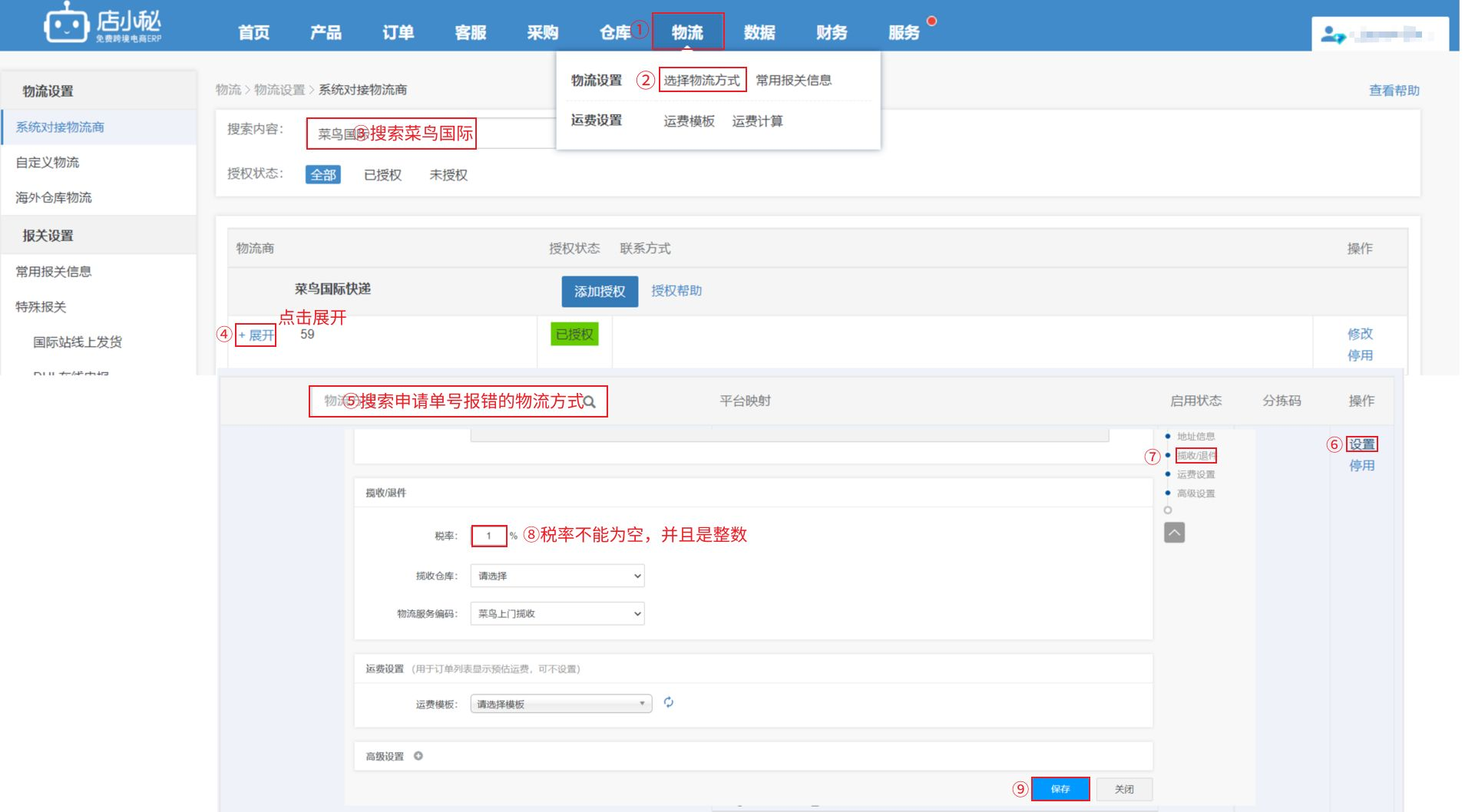
Task: Open the 采购 menu
Action: 543,32
